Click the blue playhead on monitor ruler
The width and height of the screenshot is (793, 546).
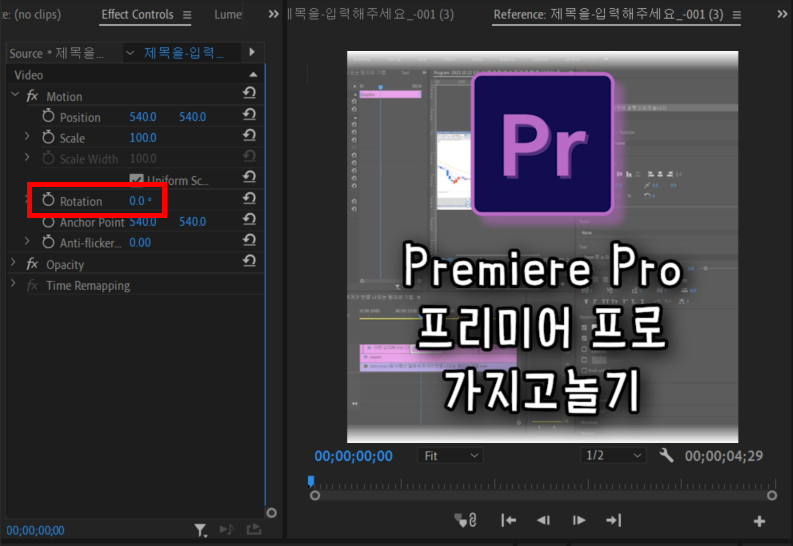click(311, 480)
